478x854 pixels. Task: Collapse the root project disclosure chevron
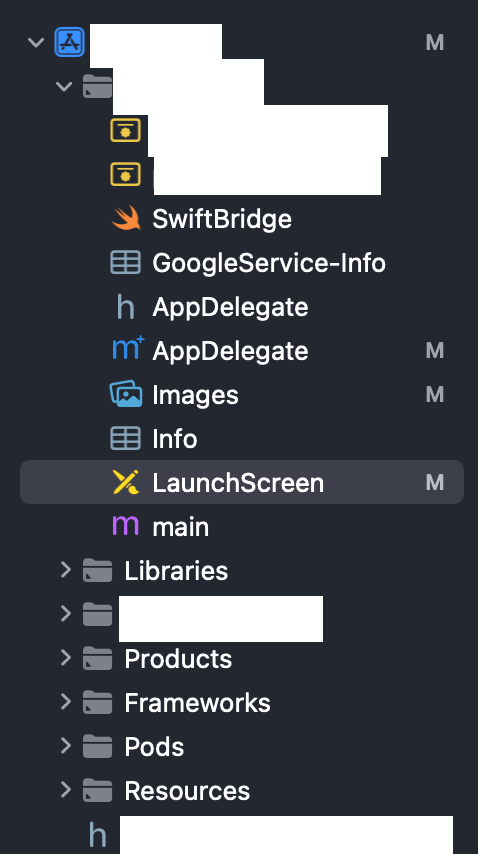36,42
